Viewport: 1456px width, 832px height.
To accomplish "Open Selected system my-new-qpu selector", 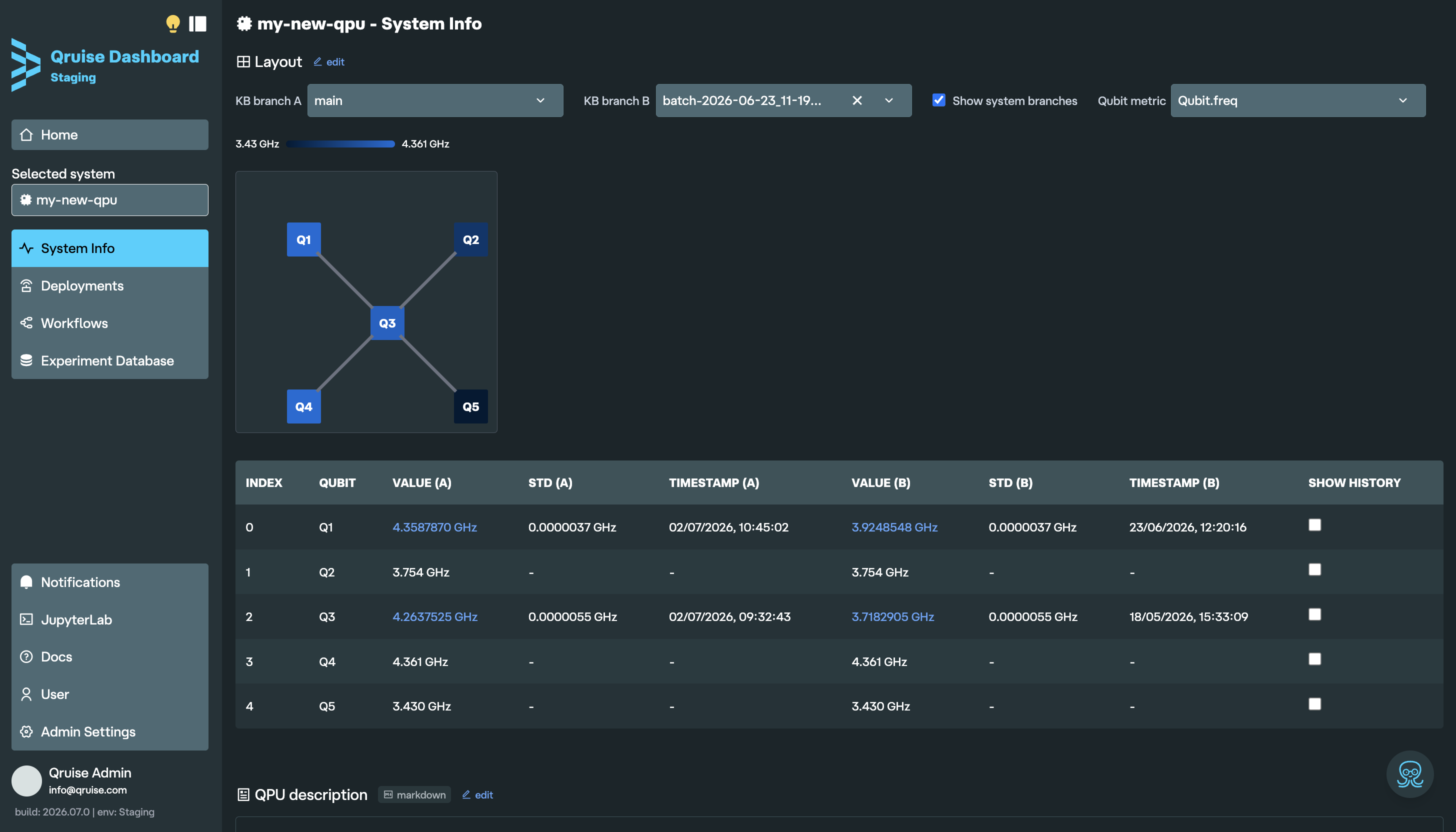I will click(x=109, y=200).
